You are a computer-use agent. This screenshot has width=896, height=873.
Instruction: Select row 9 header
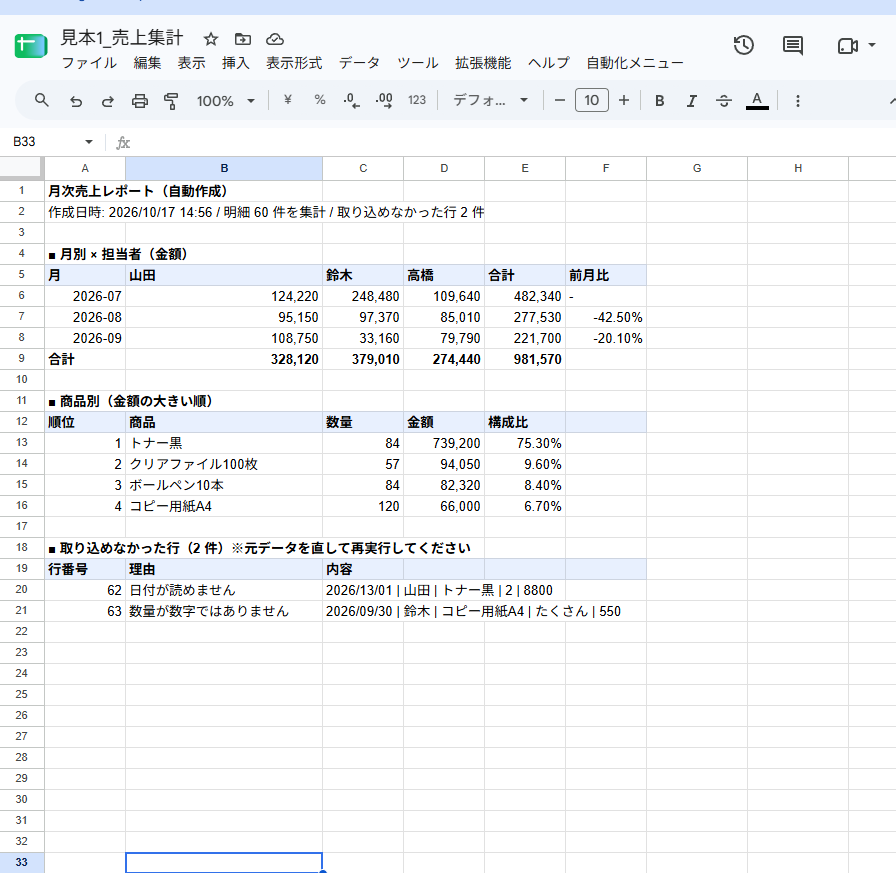click(22, 359)
